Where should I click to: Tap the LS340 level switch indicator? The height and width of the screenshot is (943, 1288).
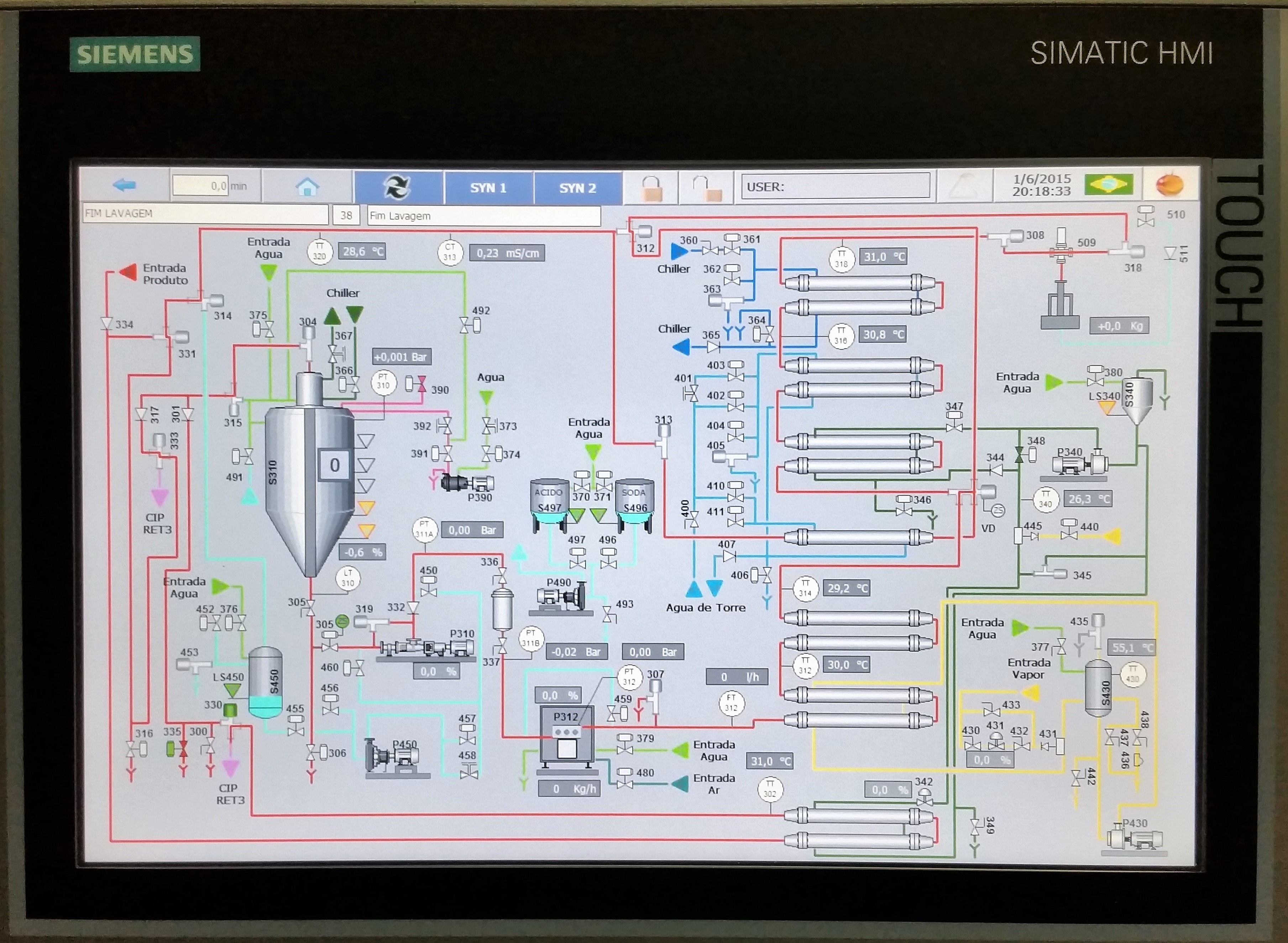coord(1107,408)
